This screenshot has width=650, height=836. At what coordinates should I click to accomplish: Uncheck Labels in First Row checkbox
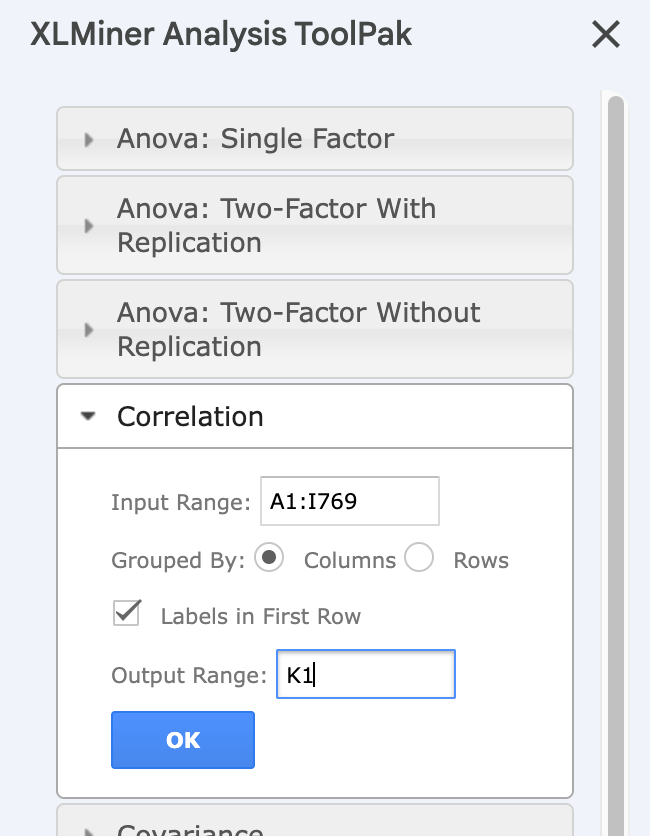click(x=127, y=613)
